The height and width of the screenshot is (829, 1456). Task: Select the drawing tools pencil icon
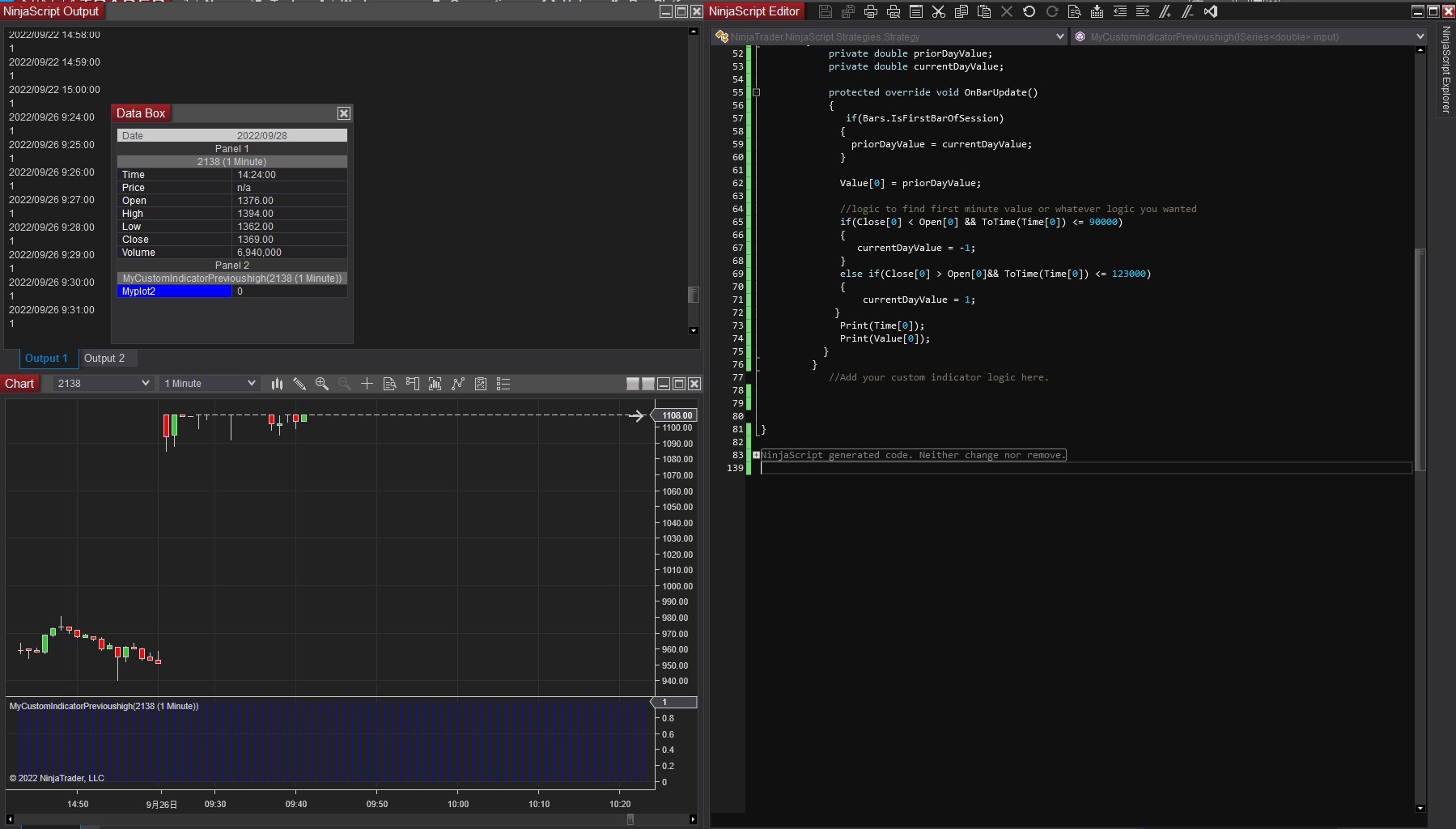(299, 384)
